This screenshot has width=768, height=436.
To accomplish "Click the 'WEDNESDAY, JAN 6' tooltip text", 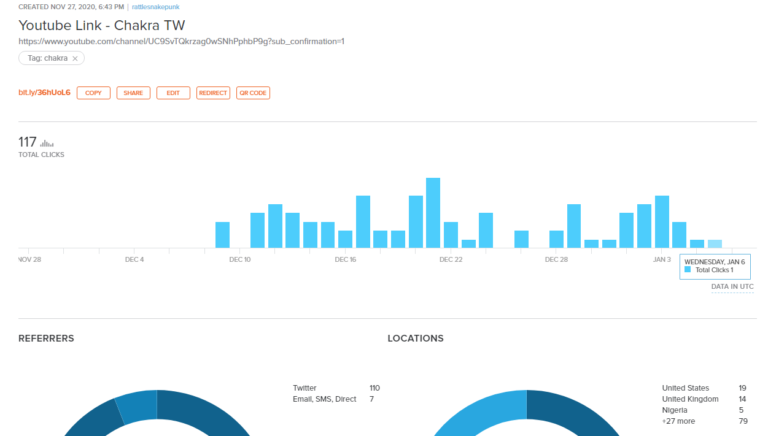I will (715, 262).
